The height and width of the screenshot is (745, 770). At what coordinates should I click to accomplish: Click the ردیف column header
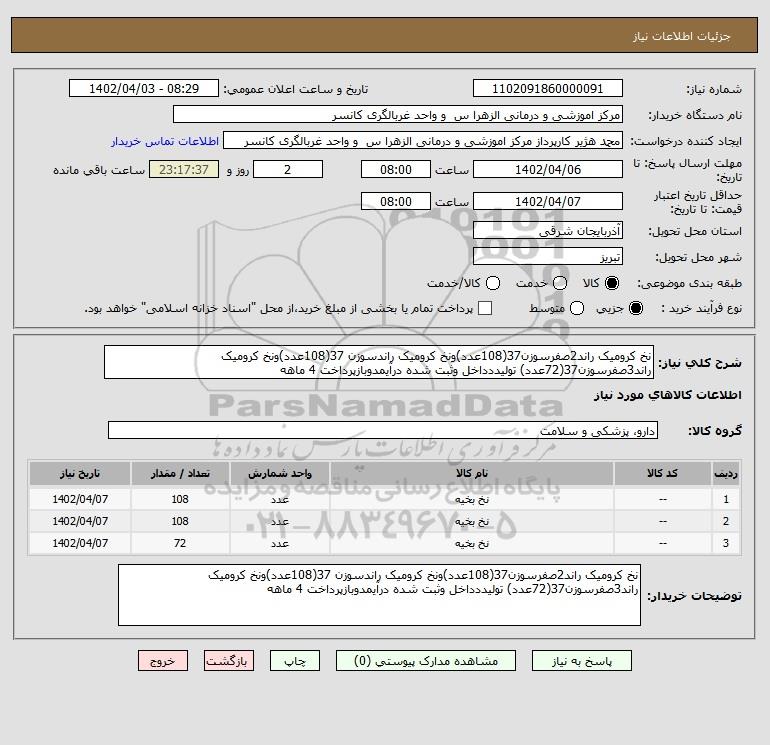tap(725, 473)
